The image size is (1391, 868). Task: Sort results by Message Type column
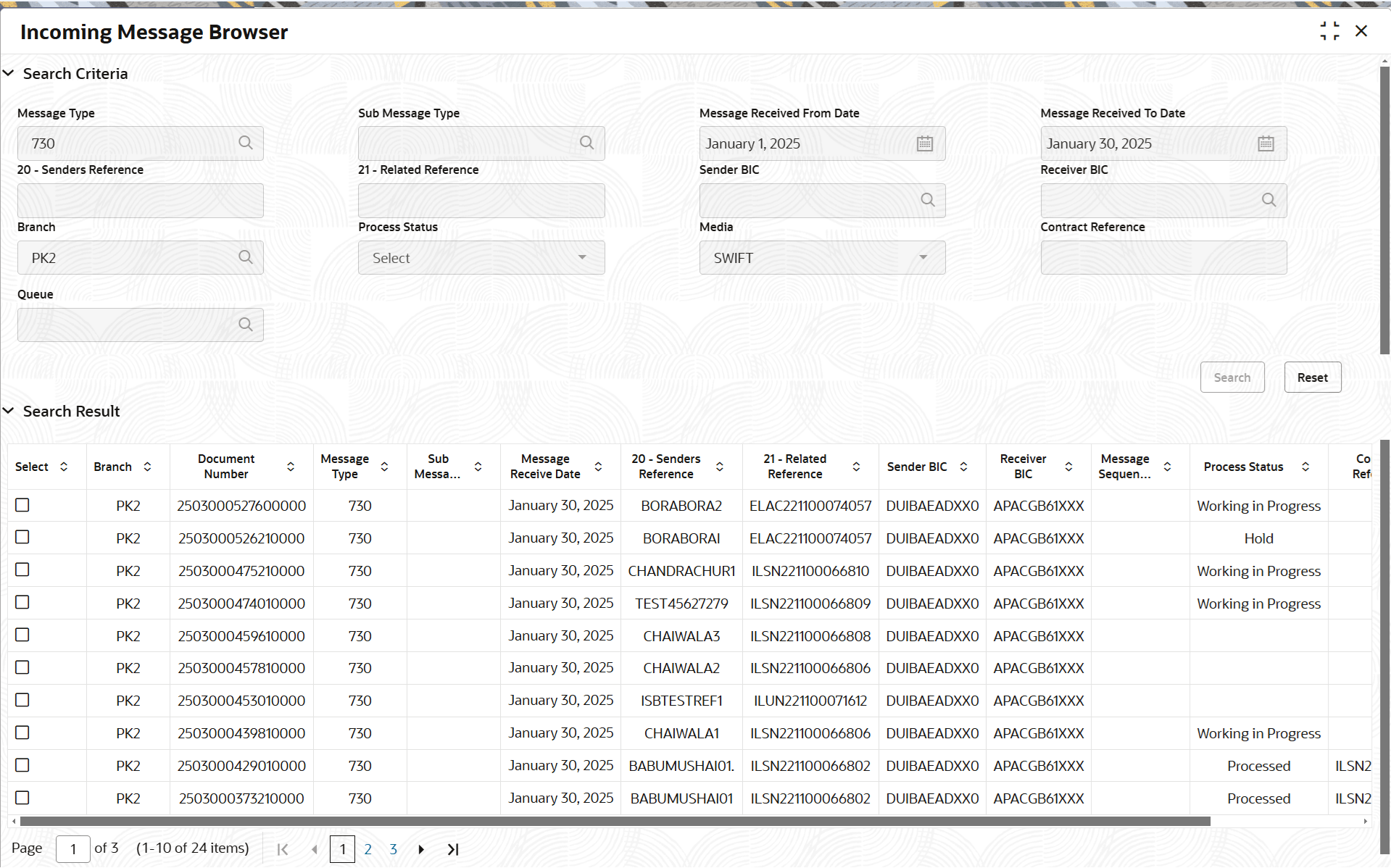click(384, 467)
